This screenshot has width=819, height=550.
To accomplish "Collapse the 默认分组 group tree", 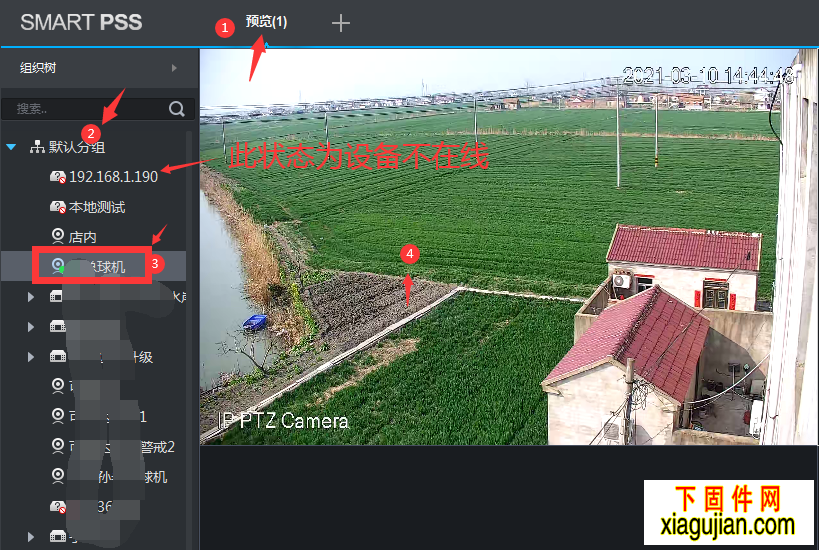I will coord(11,147).
